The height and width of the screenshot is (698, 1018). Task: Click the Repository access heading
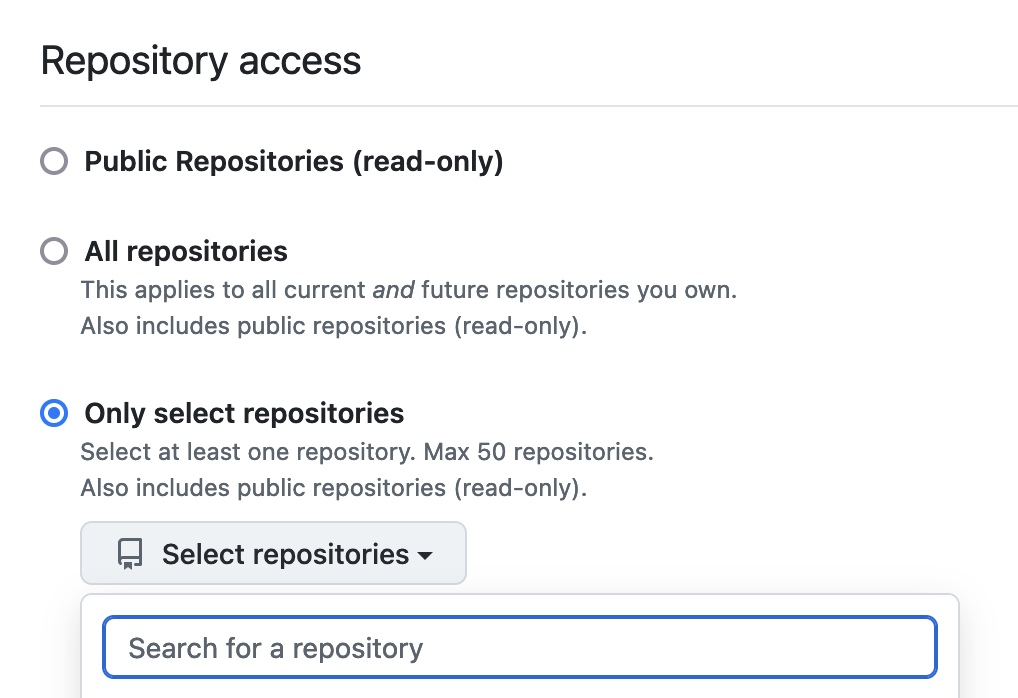click(x=201, y=61)
